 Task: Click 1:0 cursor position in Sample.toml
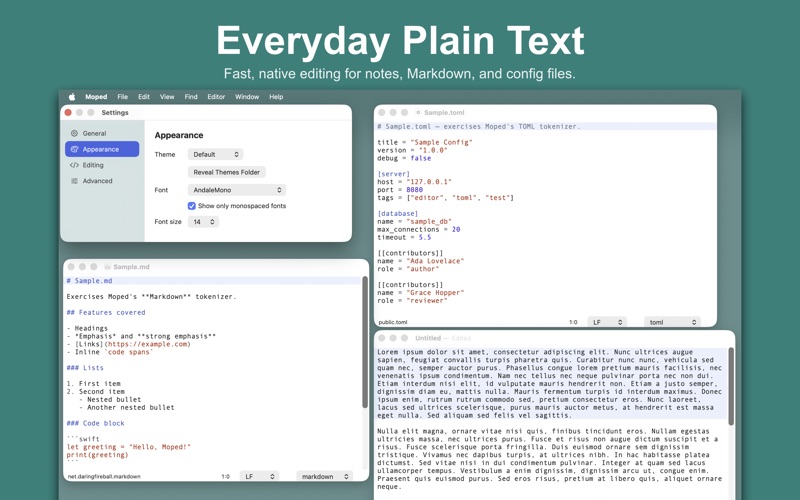pyautogui.click(x=573, y=322)
